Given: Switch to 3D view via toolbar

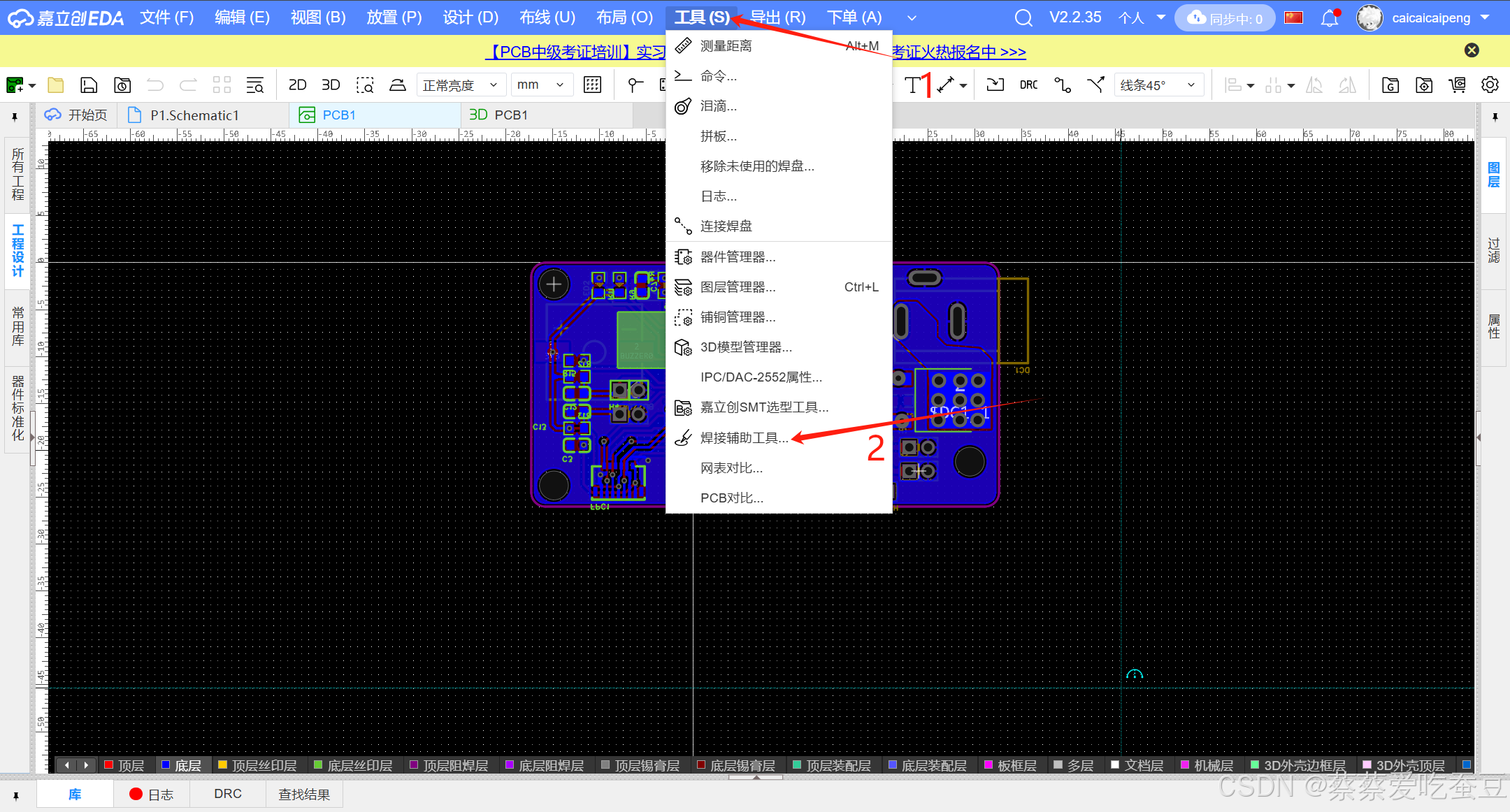Looking at the screenshot, I should [331, 85].
